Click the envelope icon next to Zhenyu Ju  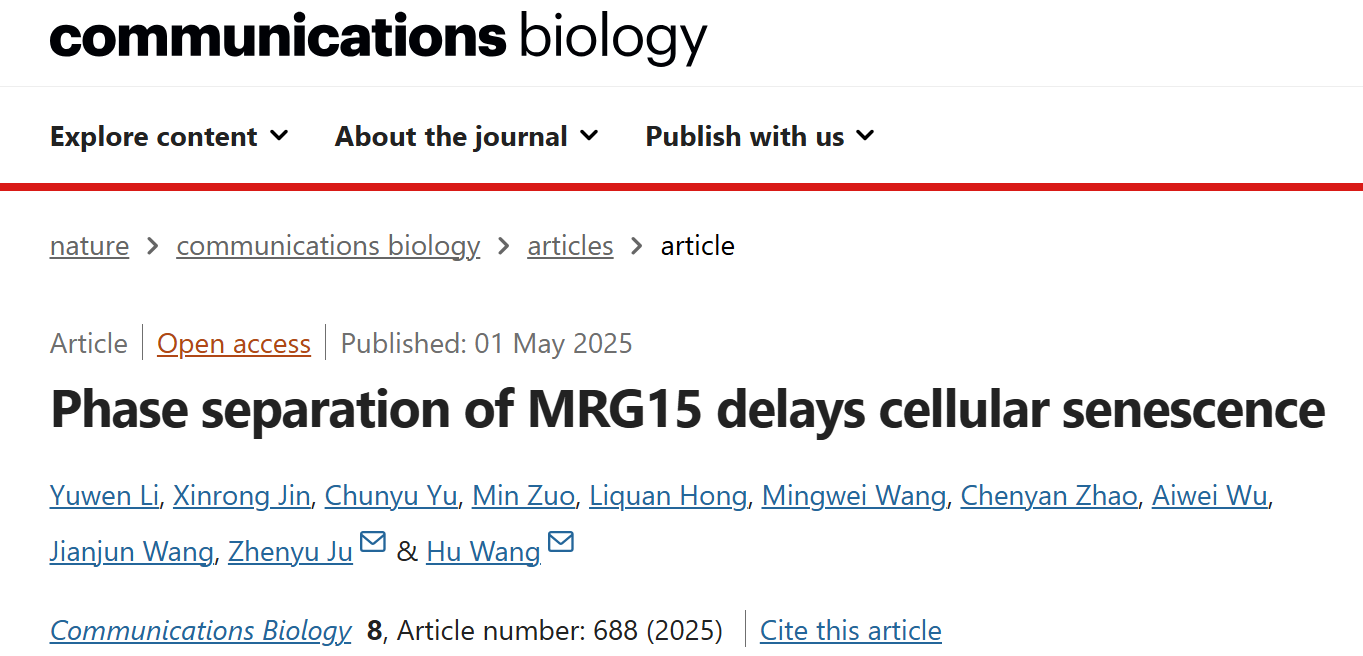[373, 543]
